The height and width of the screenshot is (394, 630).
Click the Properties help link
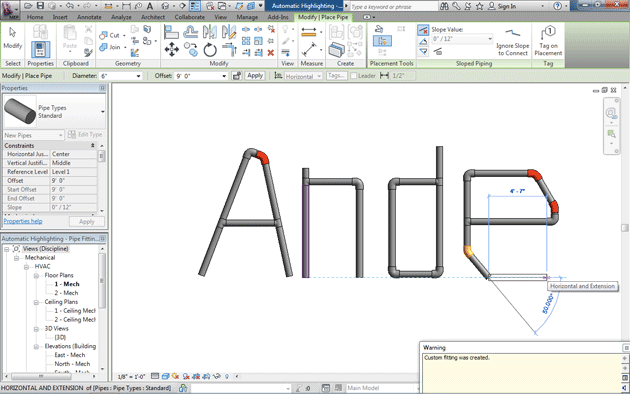(23, 221)
